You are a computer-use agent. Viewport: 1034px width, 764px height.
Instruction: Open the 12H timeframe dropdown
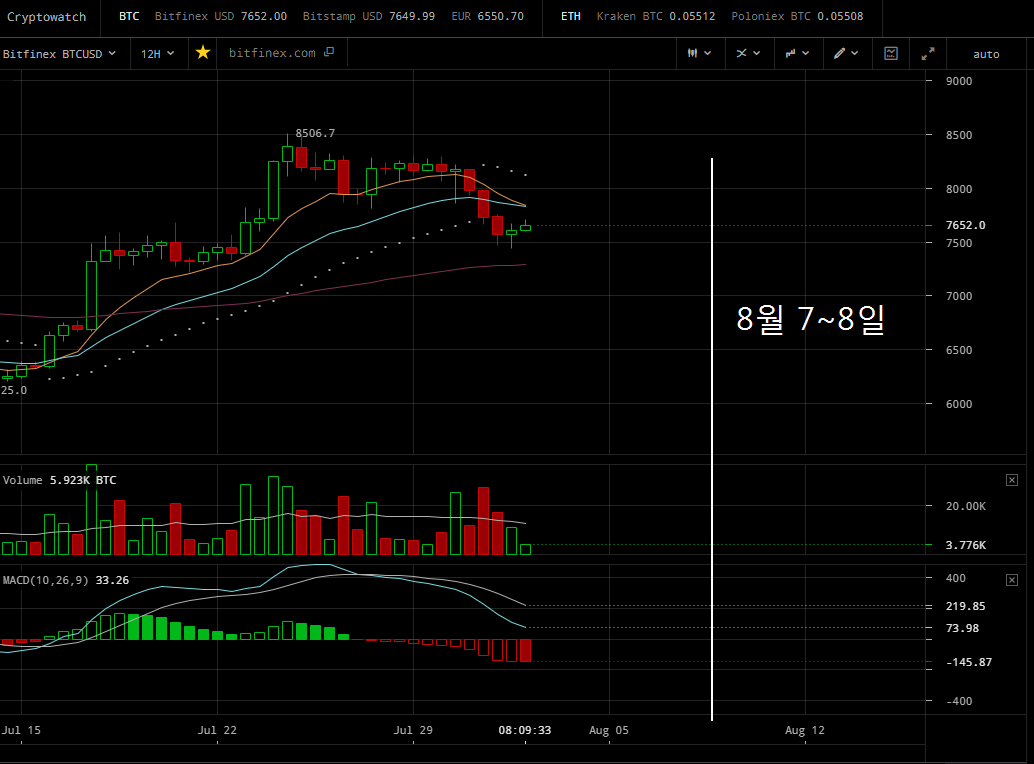pos(158,53)
